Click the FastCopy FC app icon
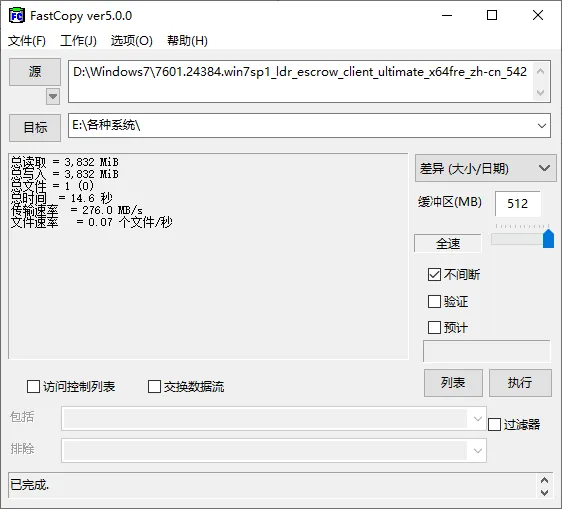Viewport: 562px width, 509px height. (16, 15)
